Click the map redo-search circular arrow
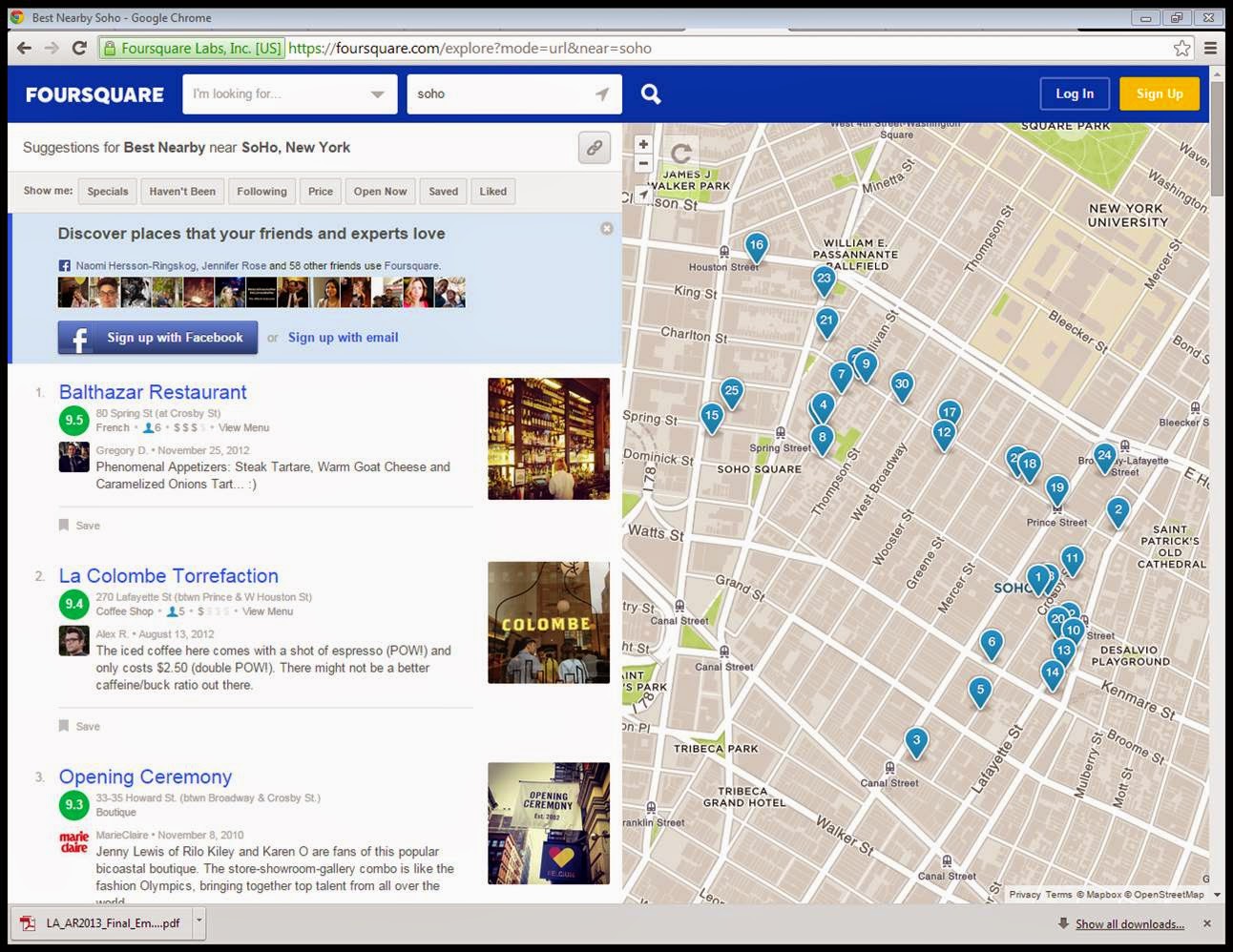 tap(680, 153)
